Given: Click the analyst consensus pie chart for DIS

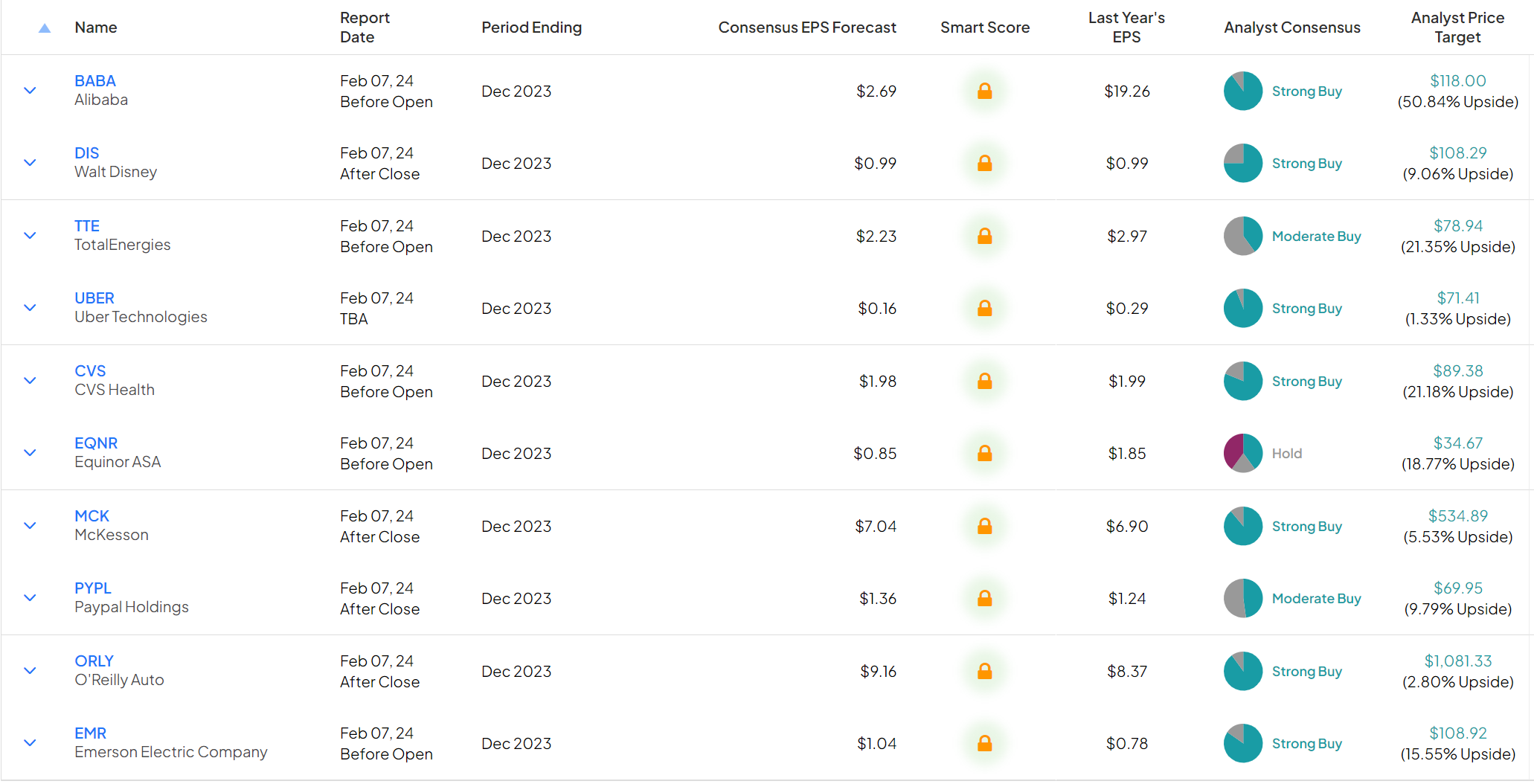Looking at the screenshot, I should (x=1243, y=163).
